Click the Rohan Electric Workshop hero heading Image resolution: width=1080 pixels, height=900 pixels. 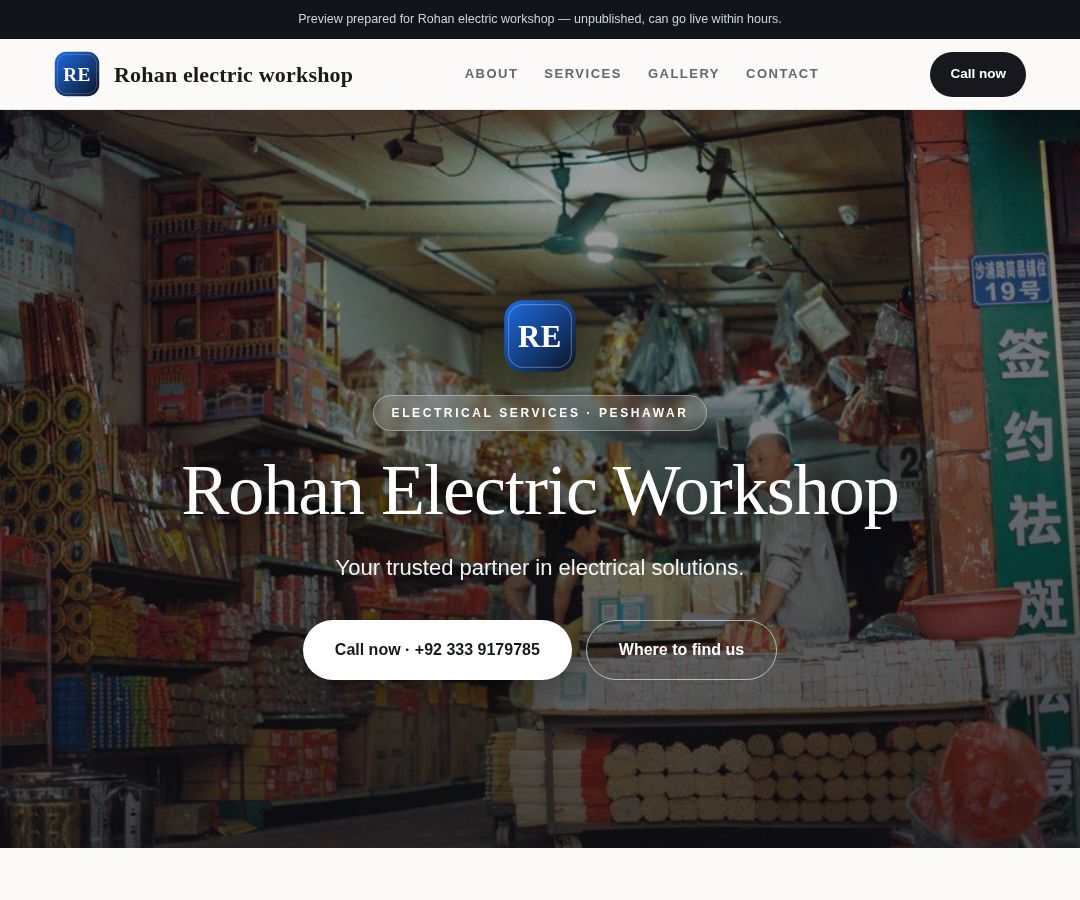[540, 492]
